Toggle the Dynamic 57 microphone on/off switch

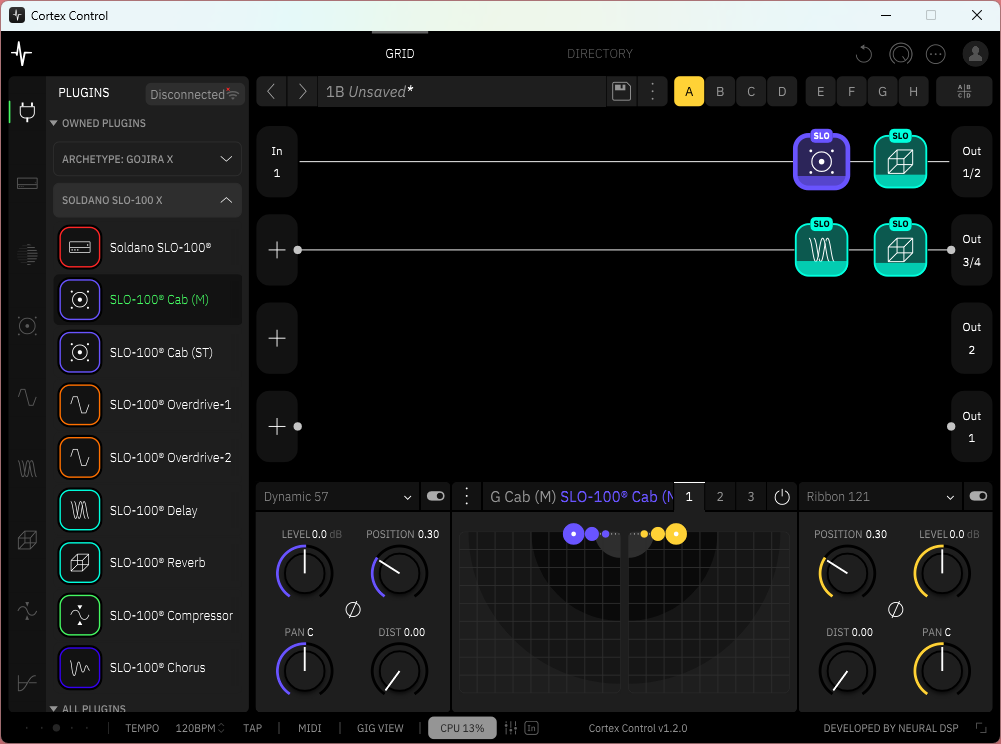coord(435,496)
